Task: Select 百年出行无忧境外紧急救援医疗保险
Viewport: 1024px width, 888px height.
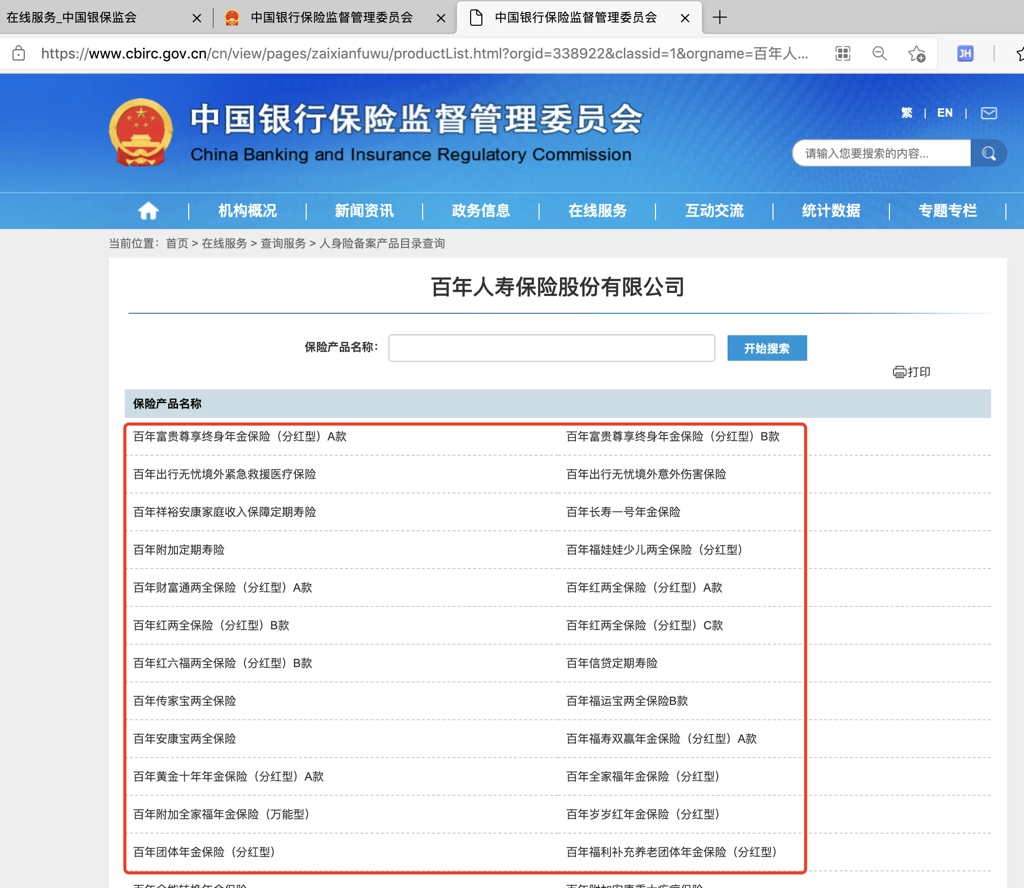Action: click(225, 474)
